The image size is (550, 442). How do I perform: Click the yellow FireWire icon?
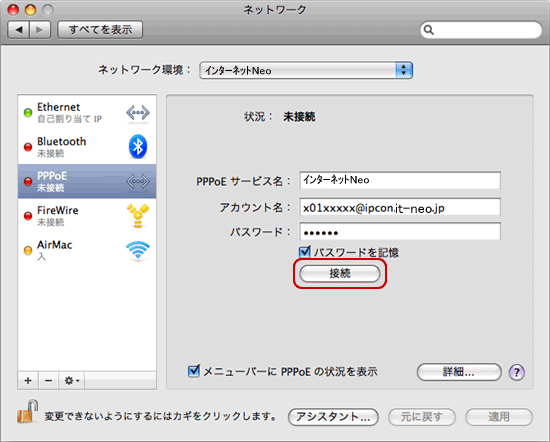click(138, 215)
